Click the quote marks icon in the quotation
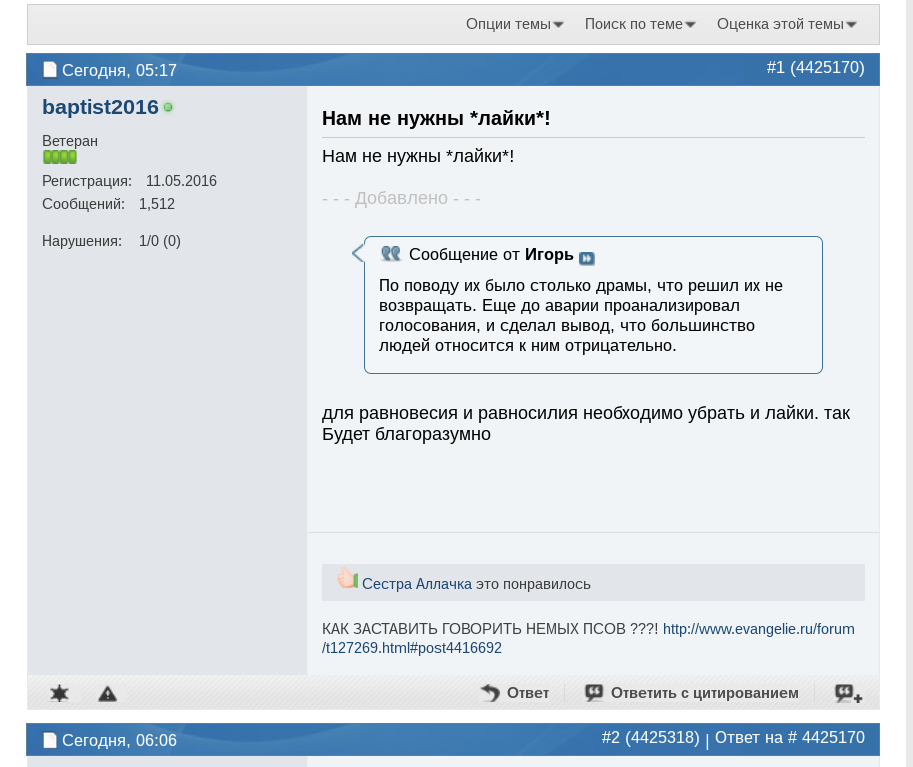The image size is (913, 767). [390, 254]
